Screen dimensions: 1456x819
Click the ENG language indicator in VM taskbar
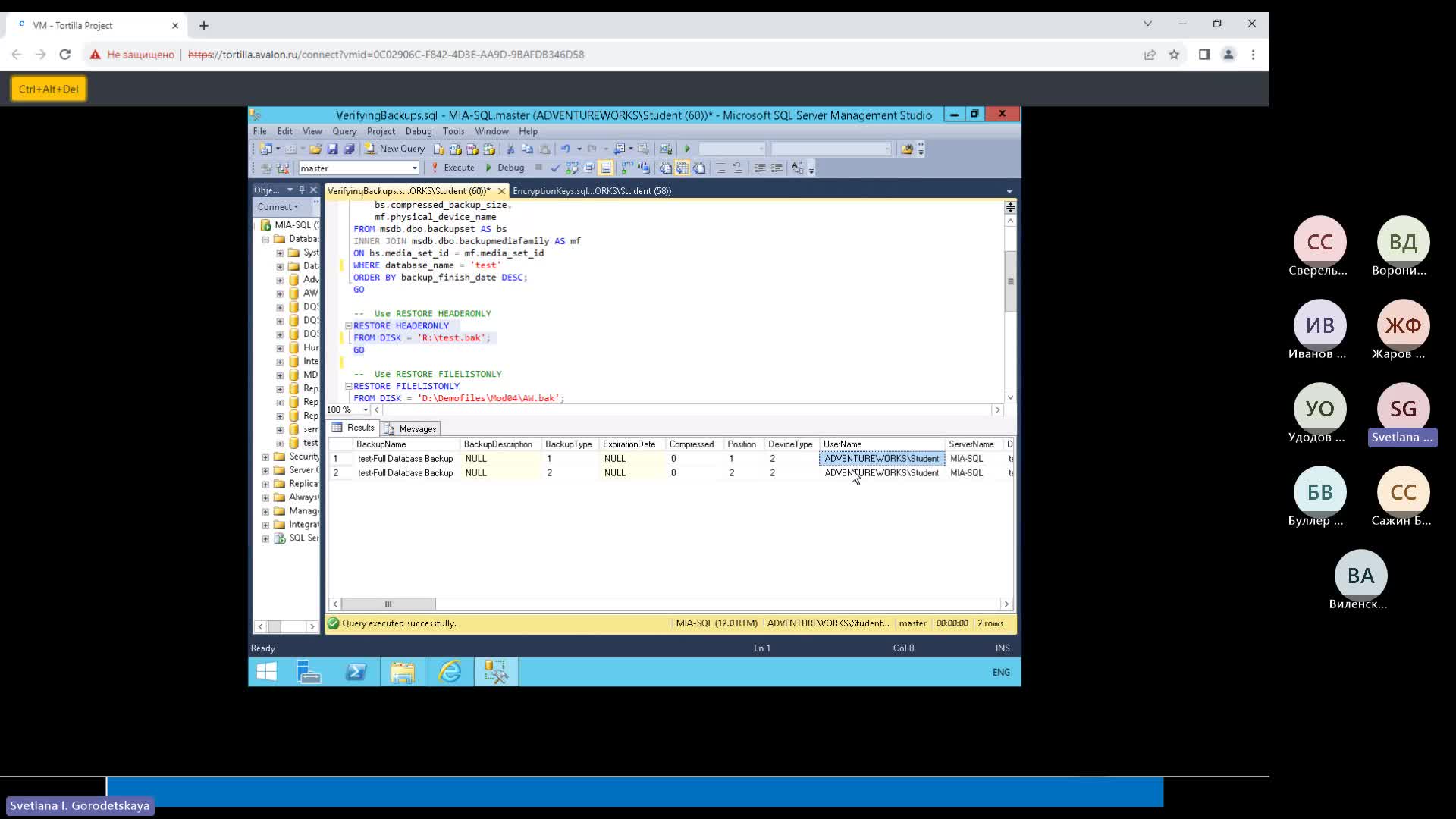tap(1001, 673)
